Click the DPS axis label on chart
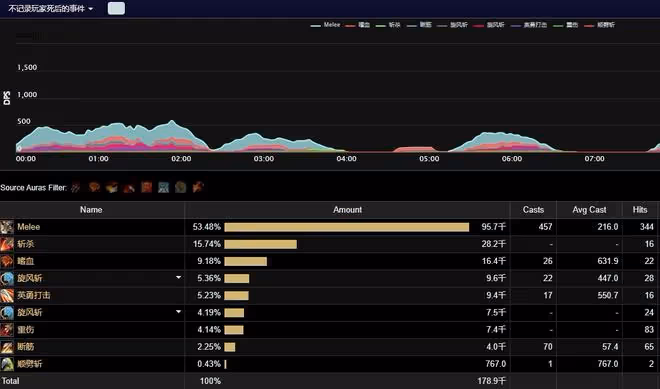The width and height of the screenshot is (660, 389). (x=6, y=98)
